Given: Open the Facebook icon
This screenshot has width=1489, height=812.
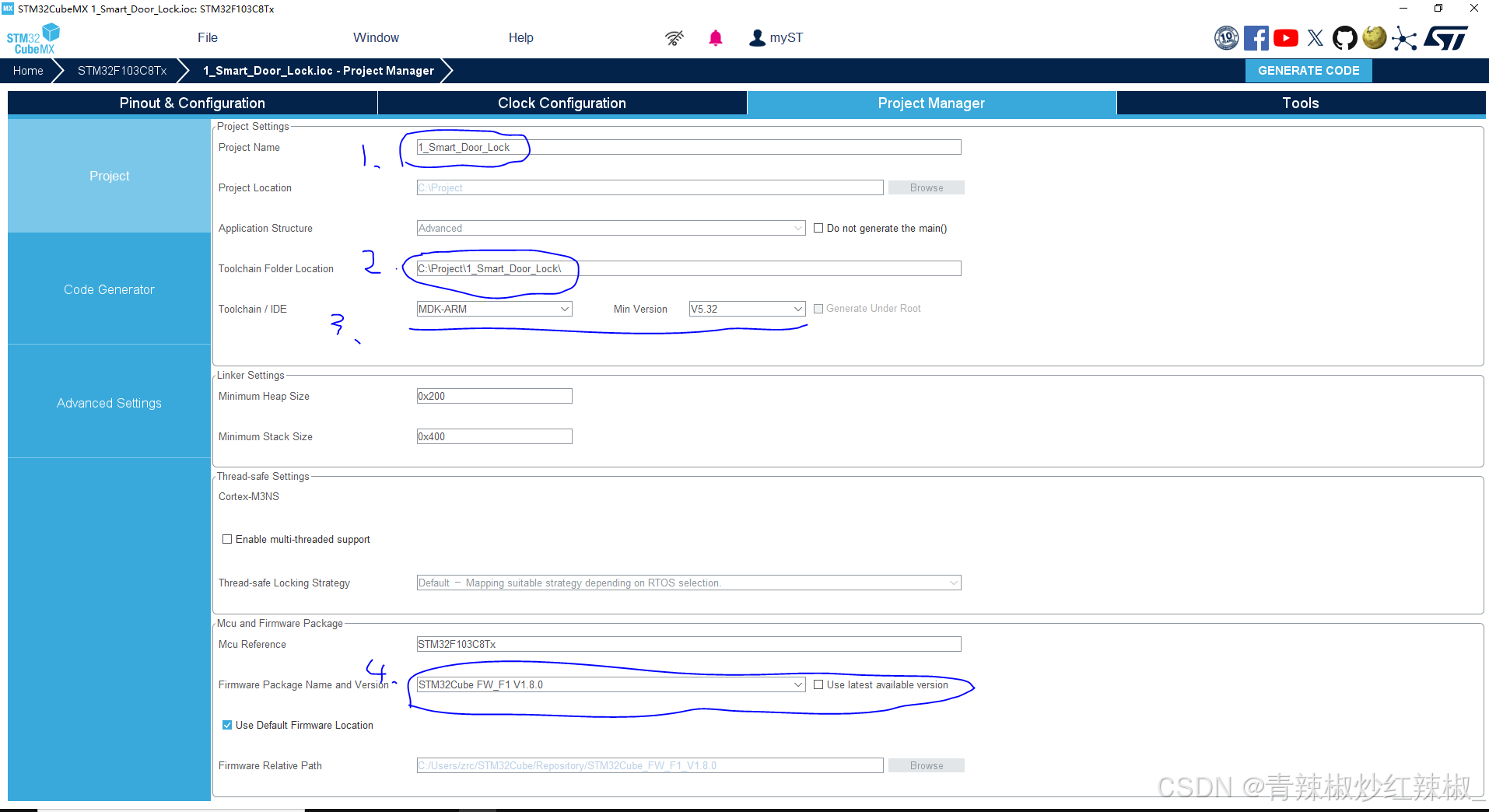Looking at the screenshot, I should coord(1256,38).
